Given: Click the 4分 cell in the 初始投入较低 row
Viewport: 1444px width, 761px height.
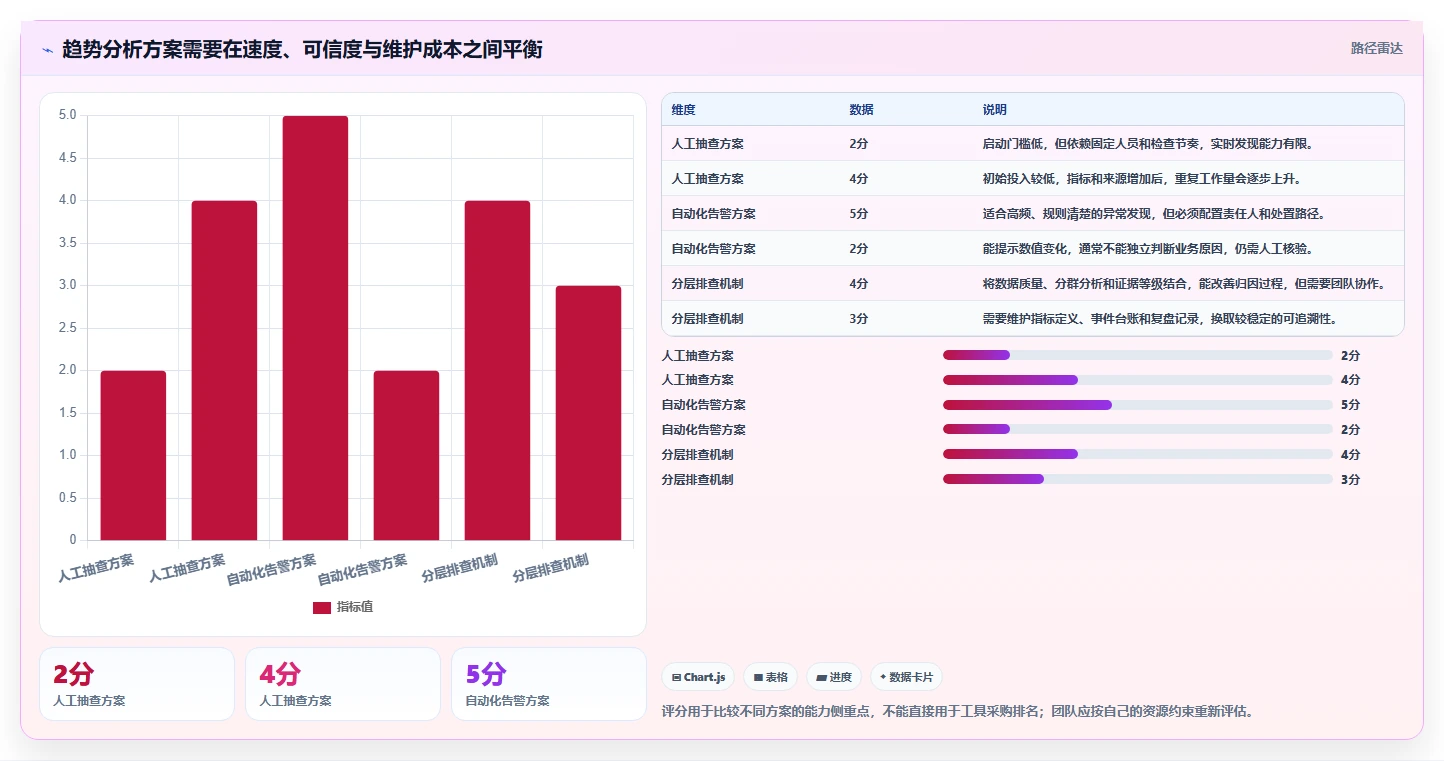Looking at the screenshot, I should click(858, 178).
